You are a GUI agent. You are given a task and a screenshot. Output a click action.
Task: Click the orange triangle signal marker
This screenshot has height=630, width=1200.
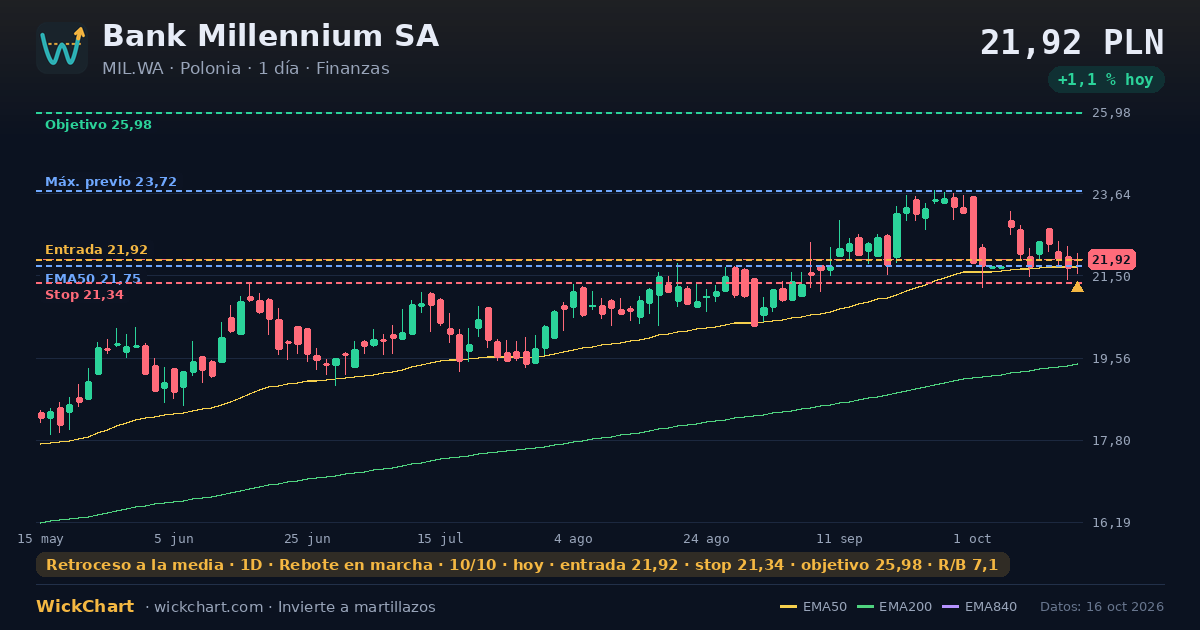pos(1077,287)
